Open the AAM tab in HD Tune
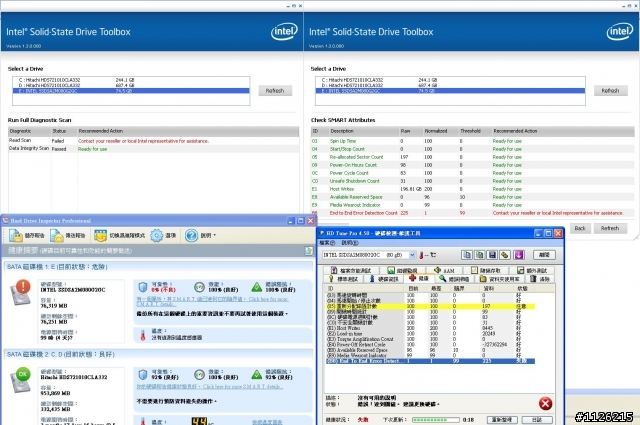Viewport: 640px width, 425px height. (x=444, y=270)
